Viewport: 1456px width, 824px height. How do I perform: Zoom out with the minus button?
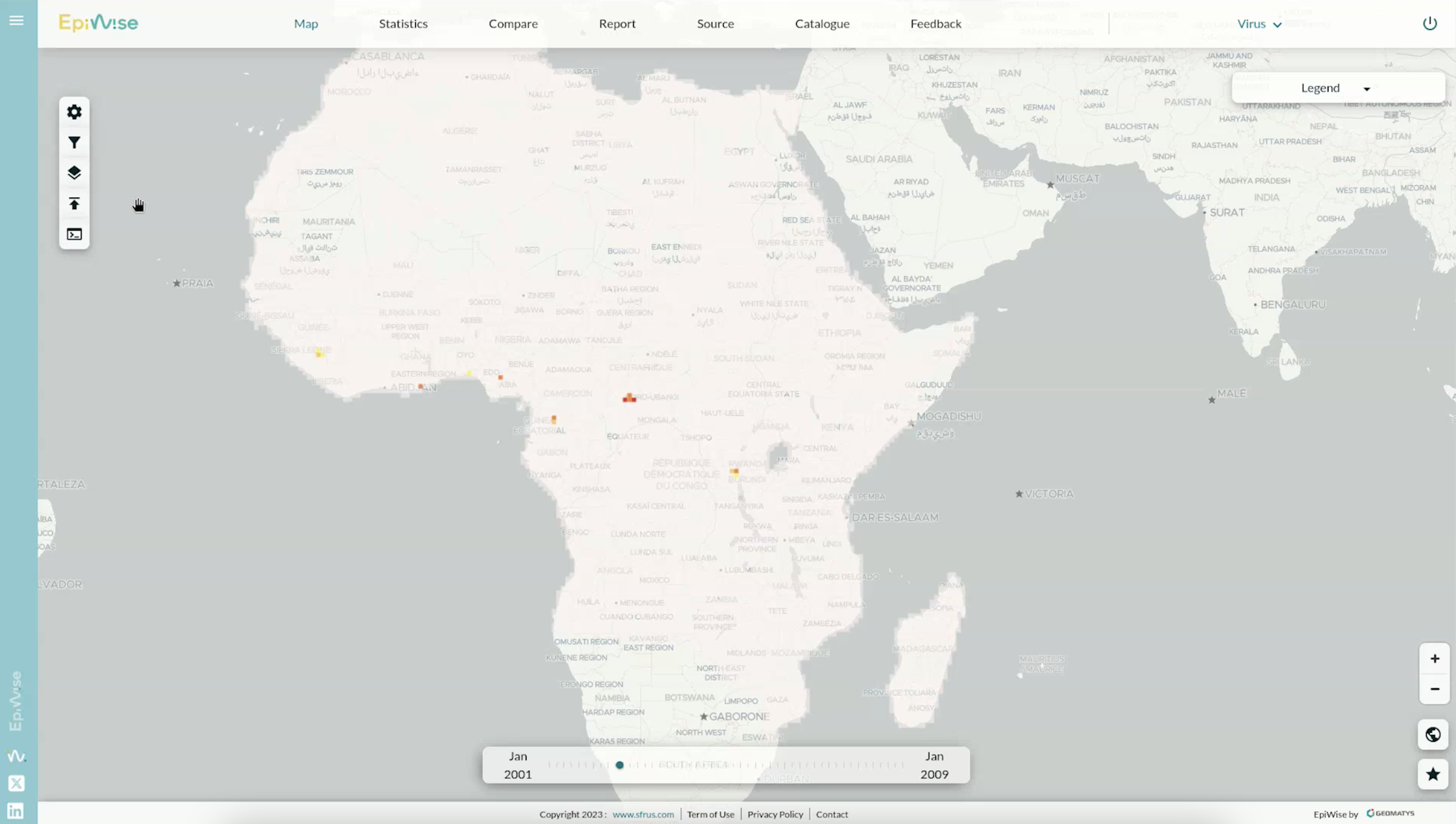tap(1434, 689)
